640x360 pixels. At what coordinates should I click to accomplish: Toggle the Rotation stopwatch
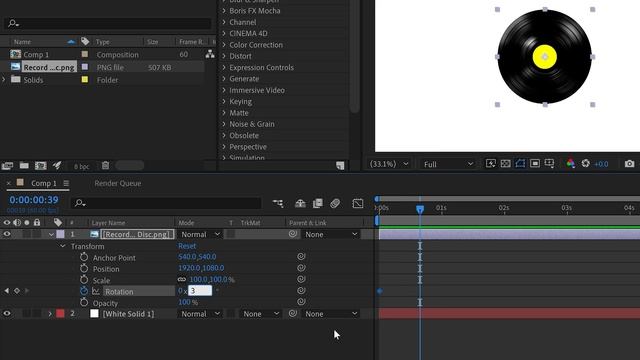[x=84, y=291]
